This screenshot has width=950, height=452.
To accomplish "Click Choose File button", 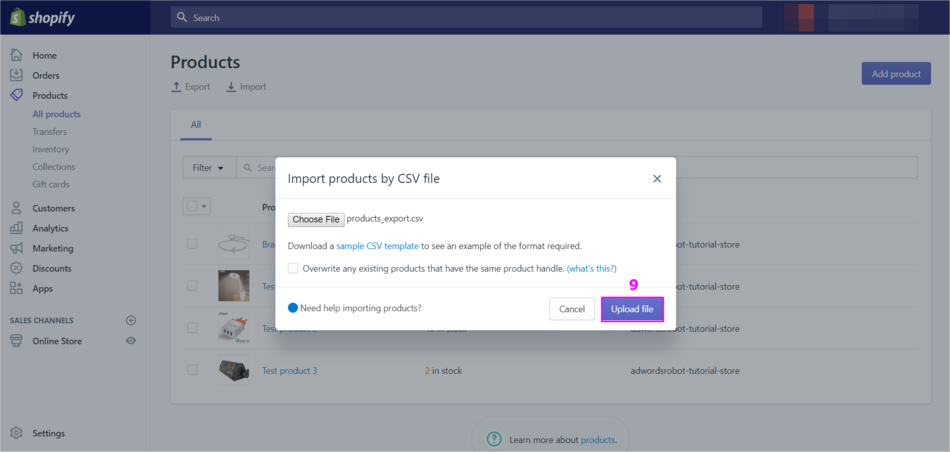I will pos(316,219).
